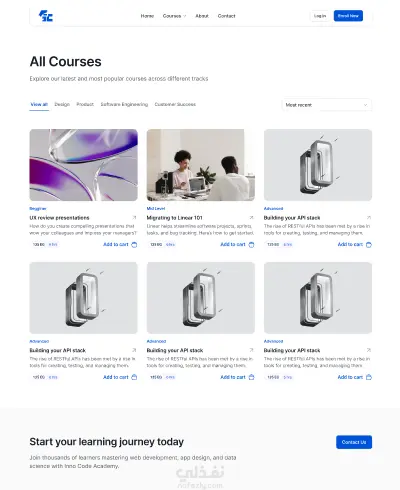Open the purple glass course thumbnail
Screen dimensions: 400x490
point(84,165)
